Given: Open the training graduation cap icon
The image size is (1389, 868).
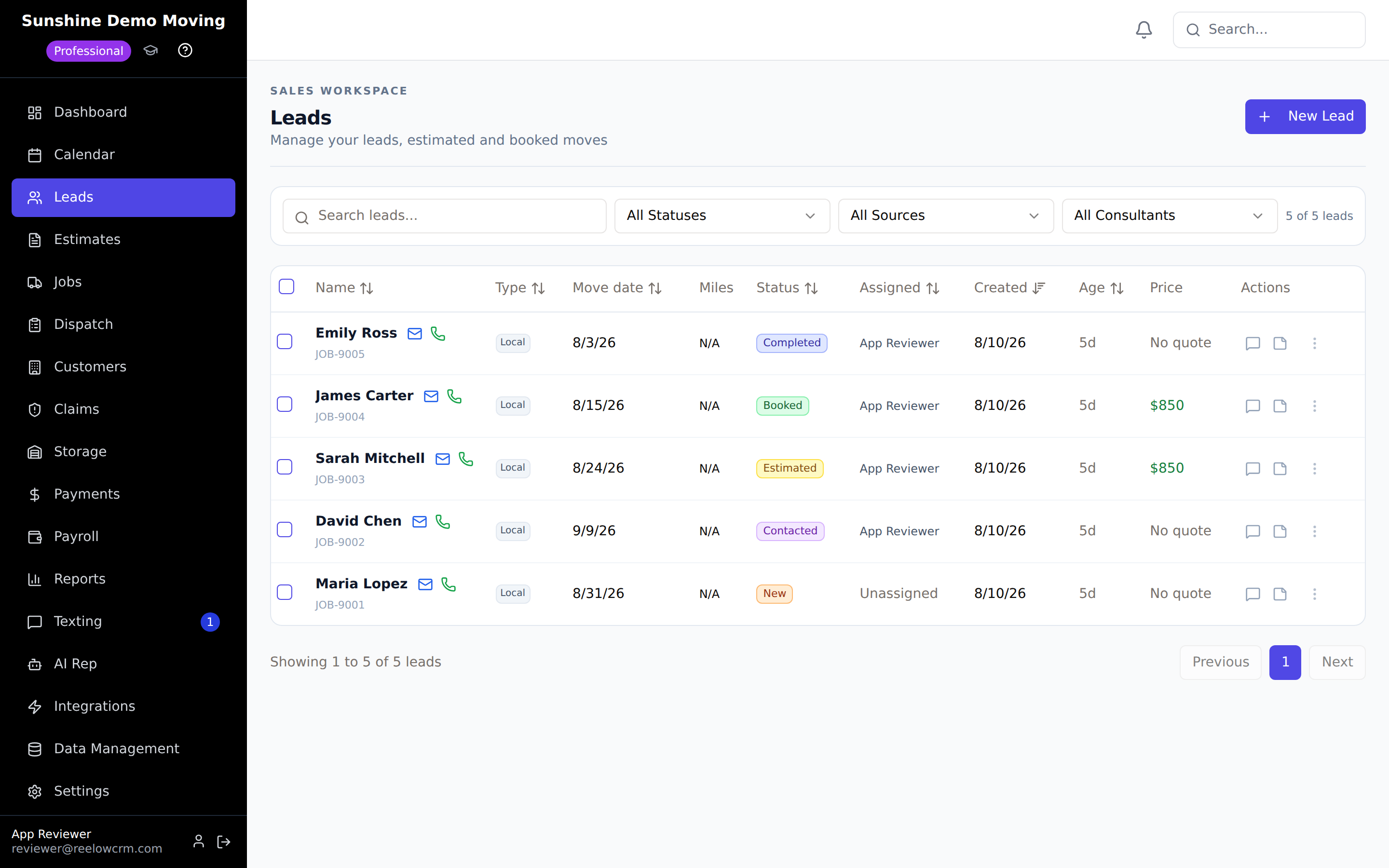Looking at the screenshot, I should click(150, 51).
